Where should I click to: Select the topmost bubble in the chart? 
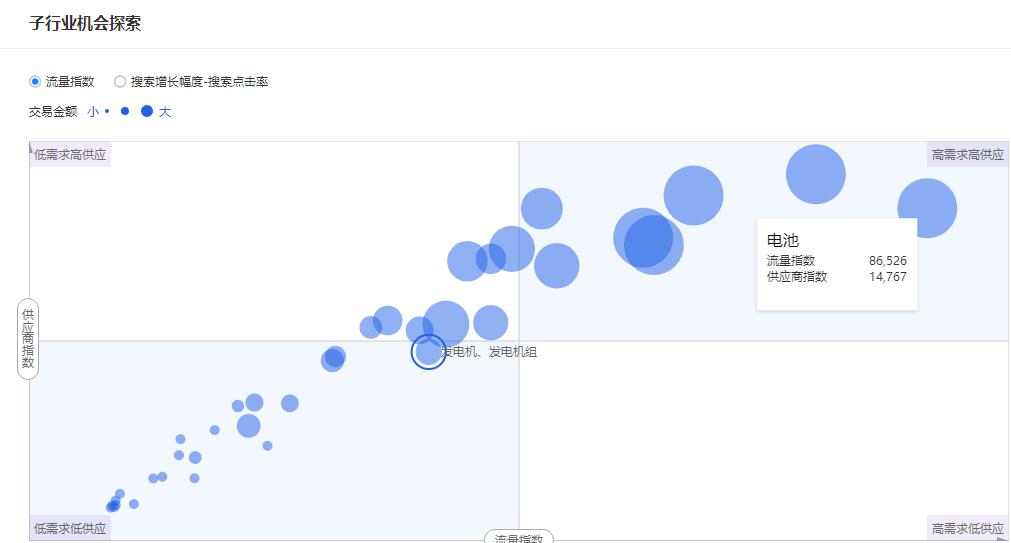tap(815, 174)
